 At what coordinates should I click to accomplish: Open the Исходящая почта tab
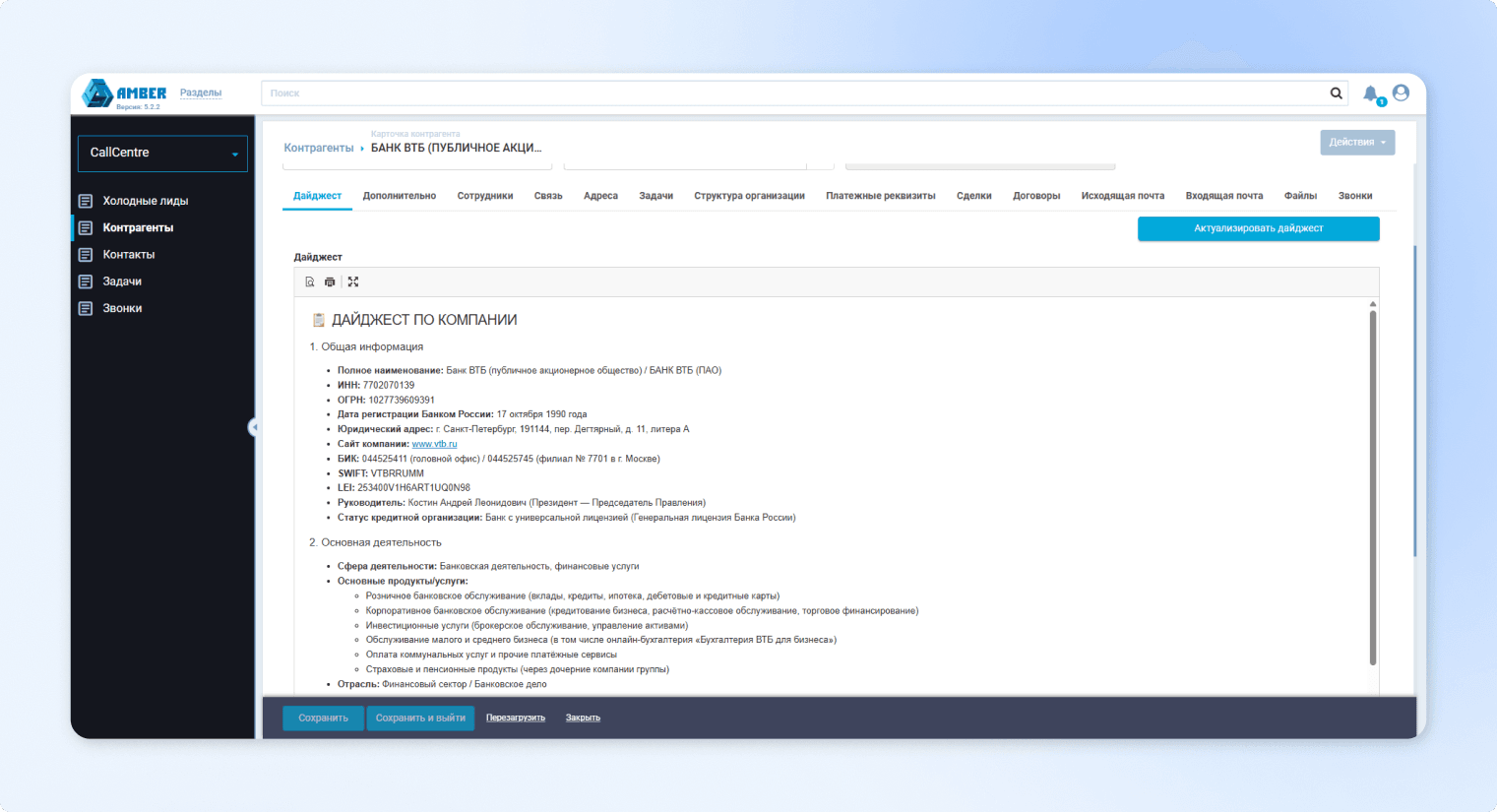1123,196
